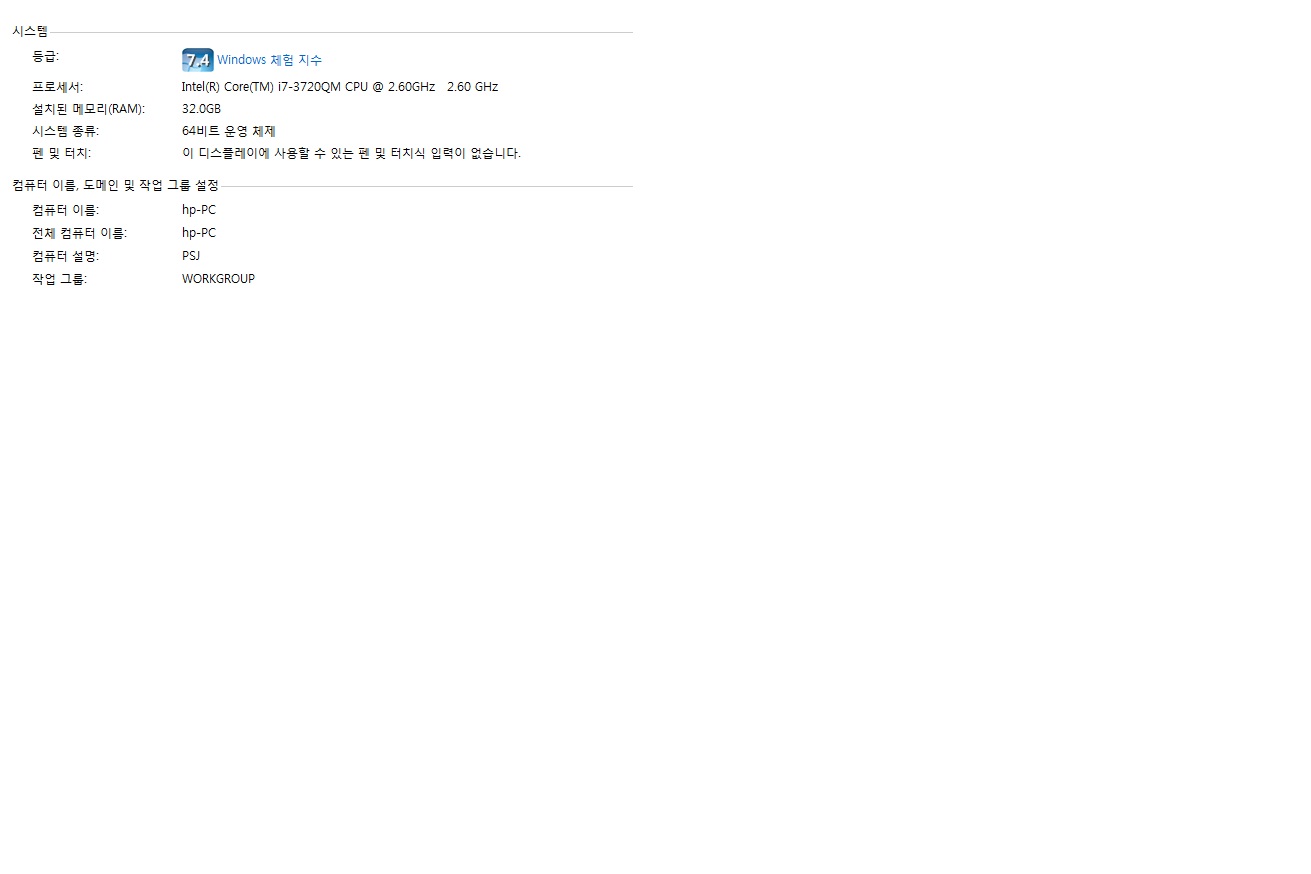Click the 시스템 section heading
Screen dimensions: 1311x874
click(30, 32)
